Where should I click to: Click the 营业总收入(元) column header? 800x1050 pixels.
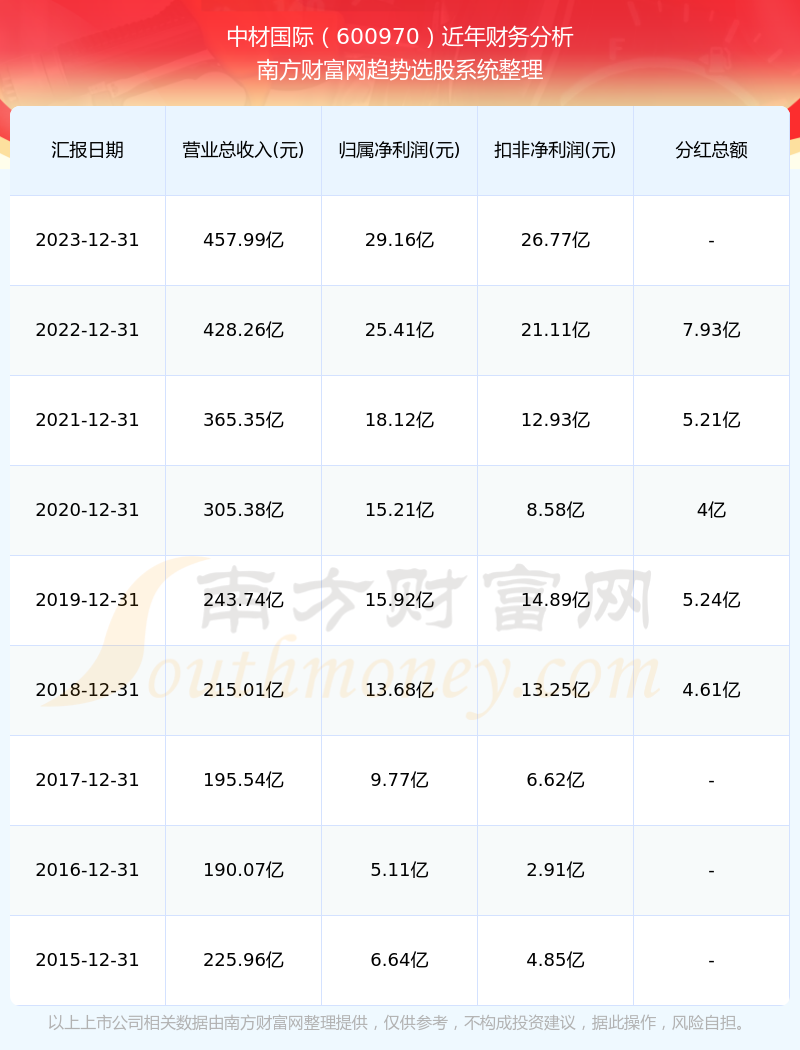(244, 150)
